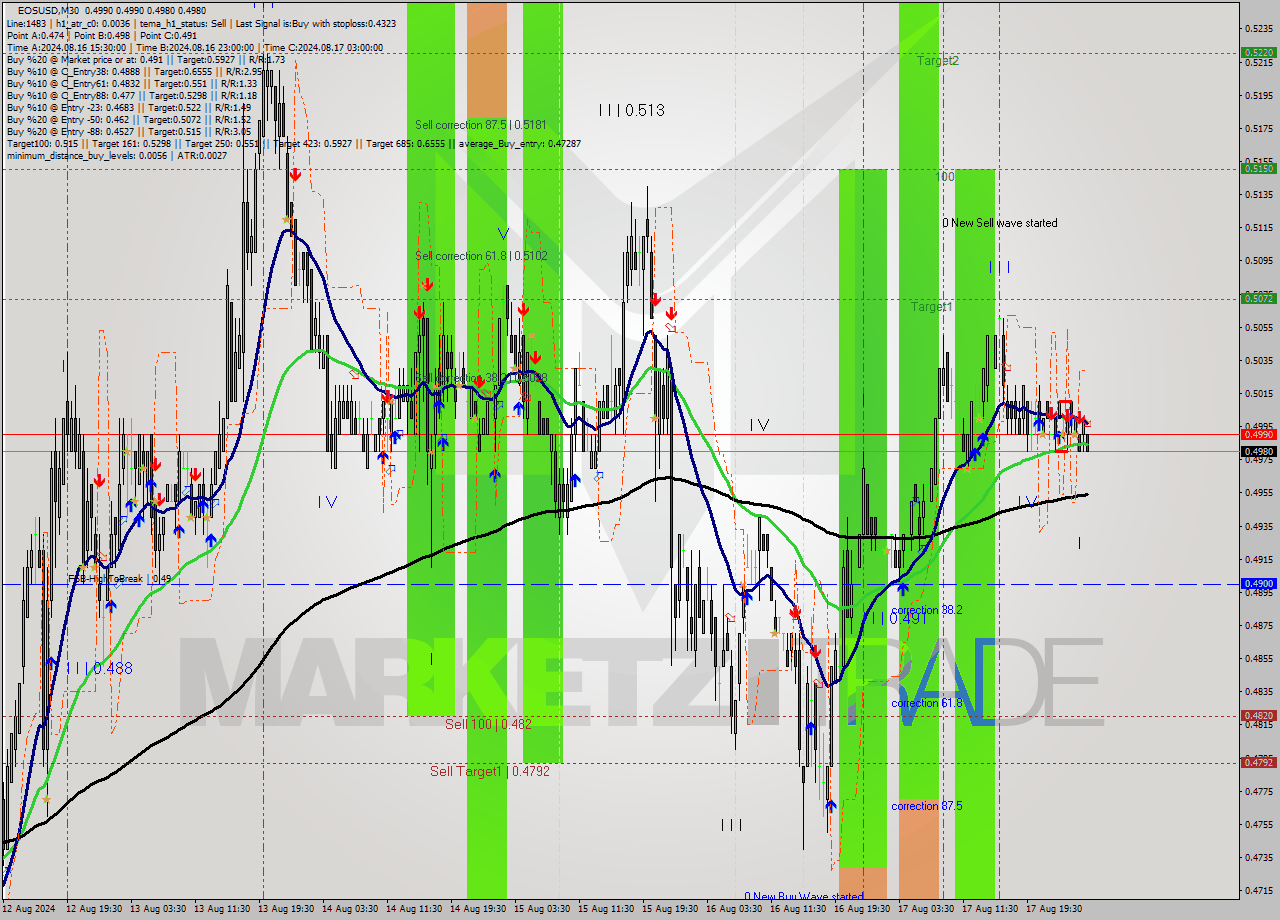Click the '12 Aug 19:30' time label
The image size is (1280, 920).
[x=95, y=908]
